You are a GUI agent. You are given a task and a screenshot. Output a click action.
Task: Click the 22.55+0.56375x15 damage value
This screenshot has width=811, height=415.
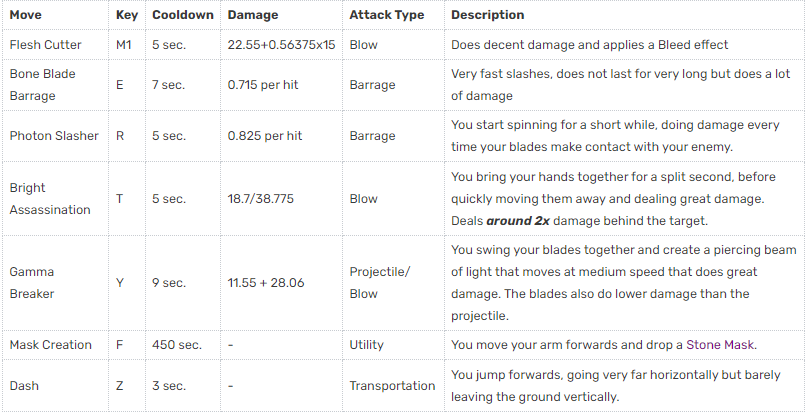(x=281, y=45)
